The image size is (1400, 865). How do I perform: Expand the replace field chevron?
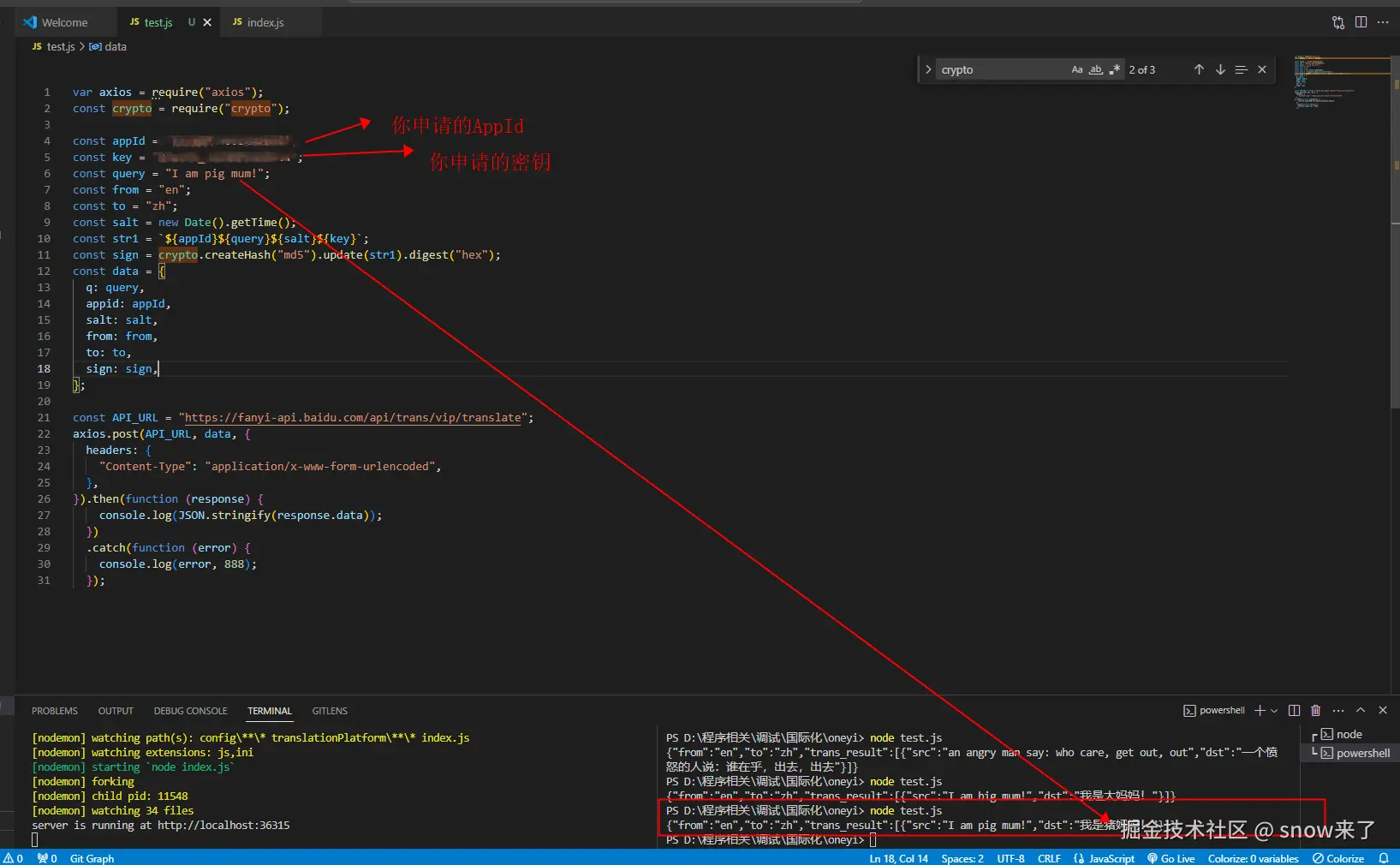[x=928, y=70]
